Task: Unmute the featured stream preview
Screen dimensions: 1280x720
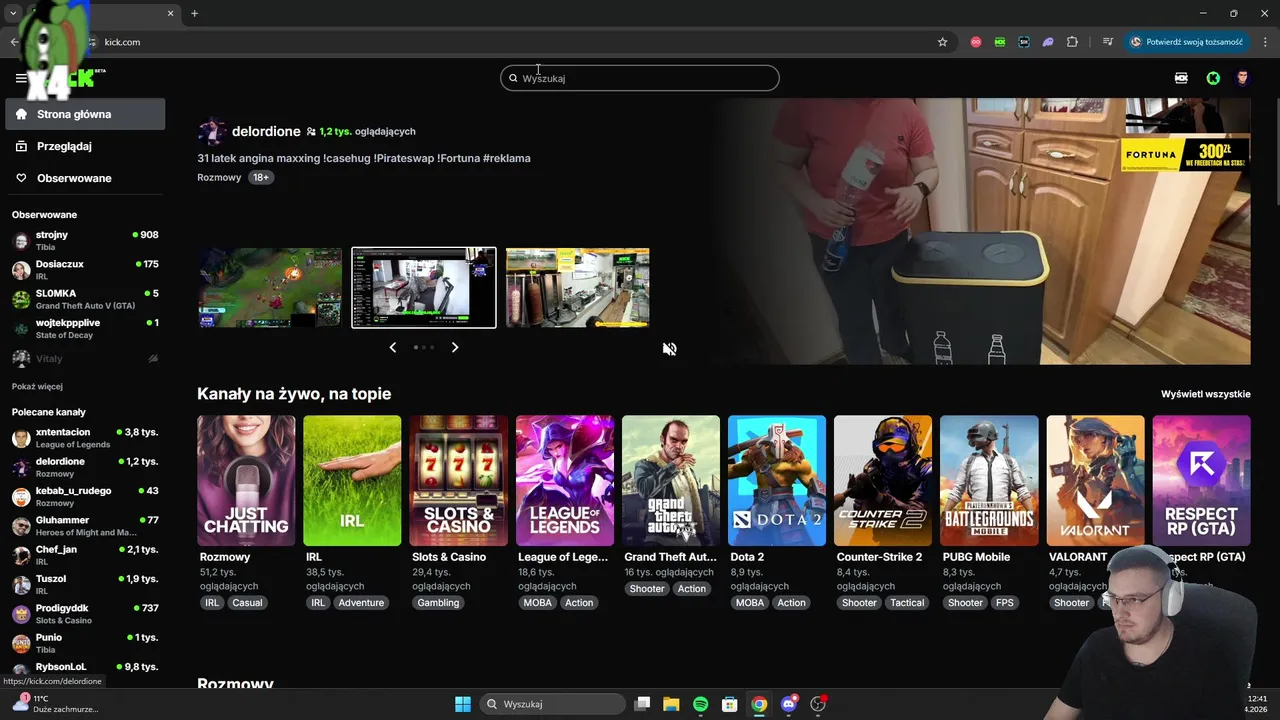Action: (670, 349)
